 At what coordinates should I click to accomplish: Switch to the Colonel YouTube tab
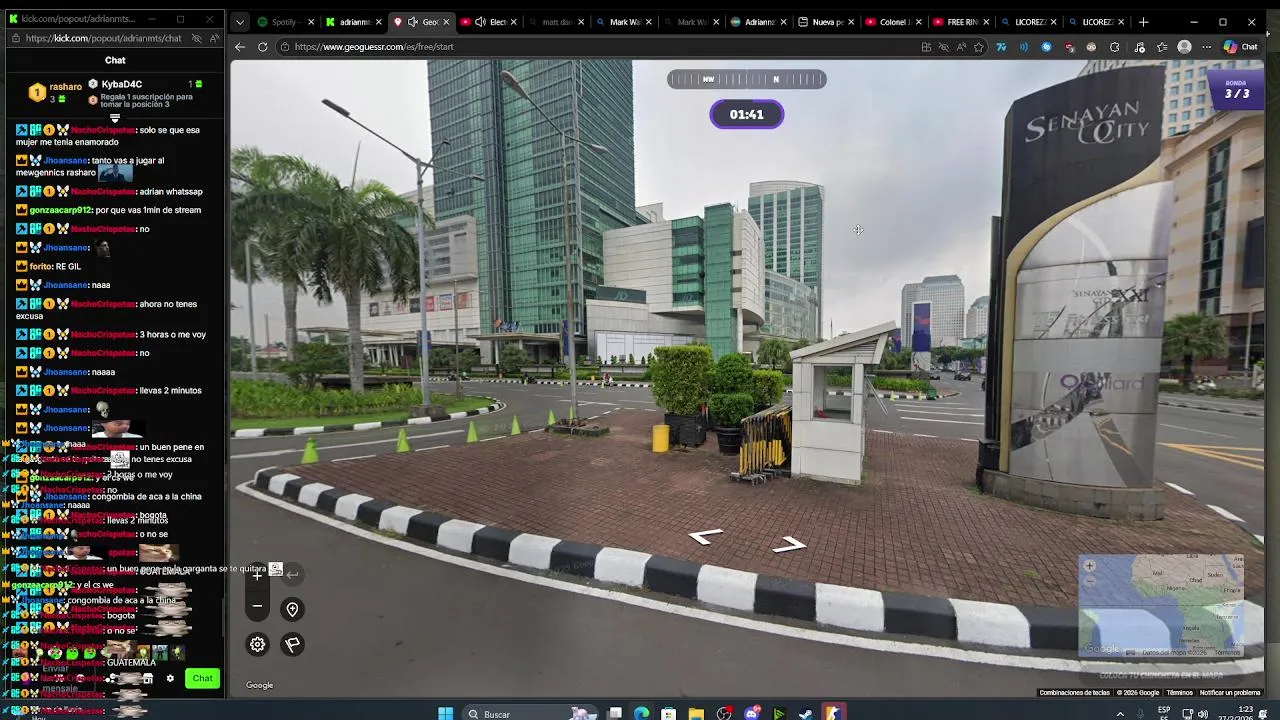(894, 22)
